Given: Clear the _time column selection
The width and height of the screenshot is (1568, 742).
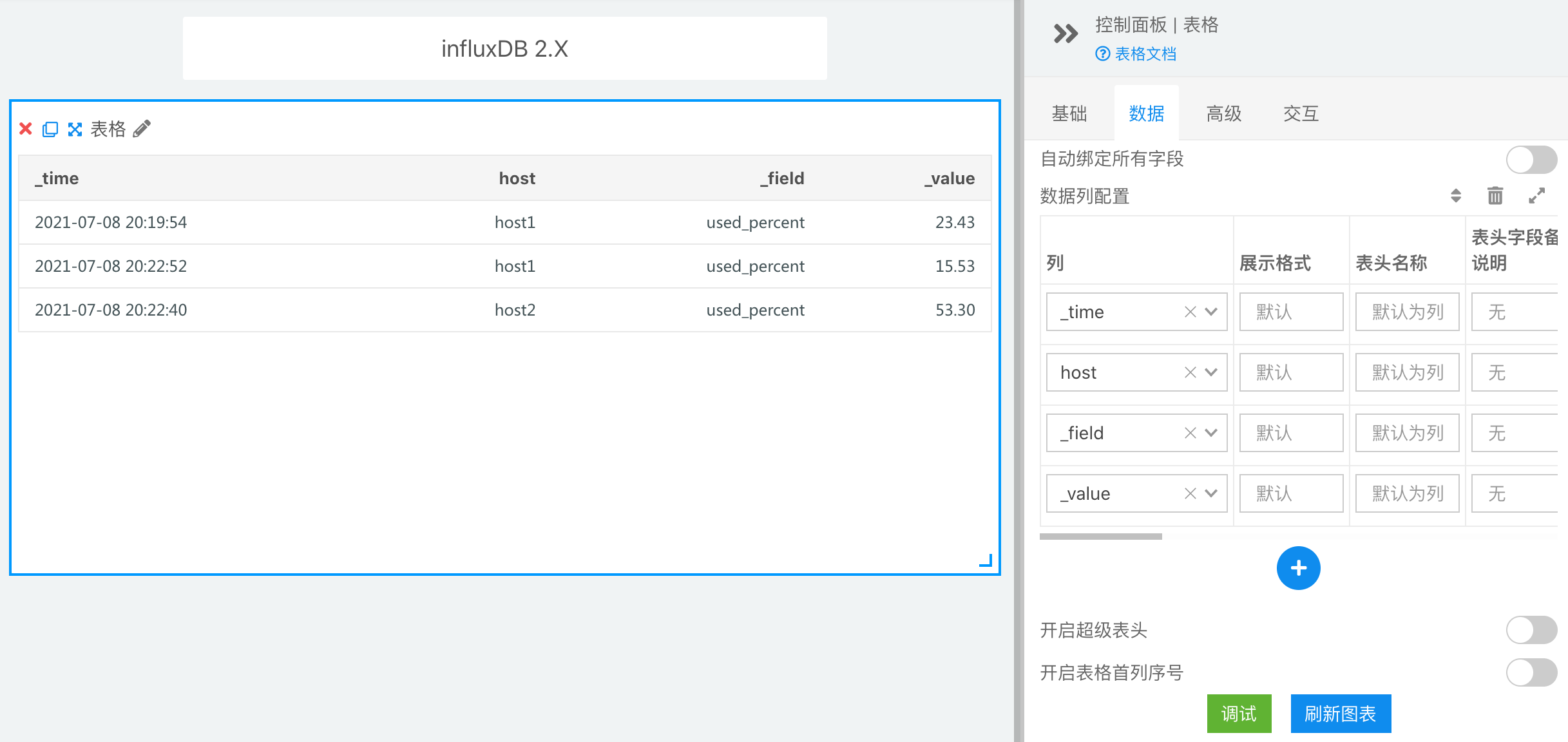Looking at the screenshot, I should click(1190, 312).
